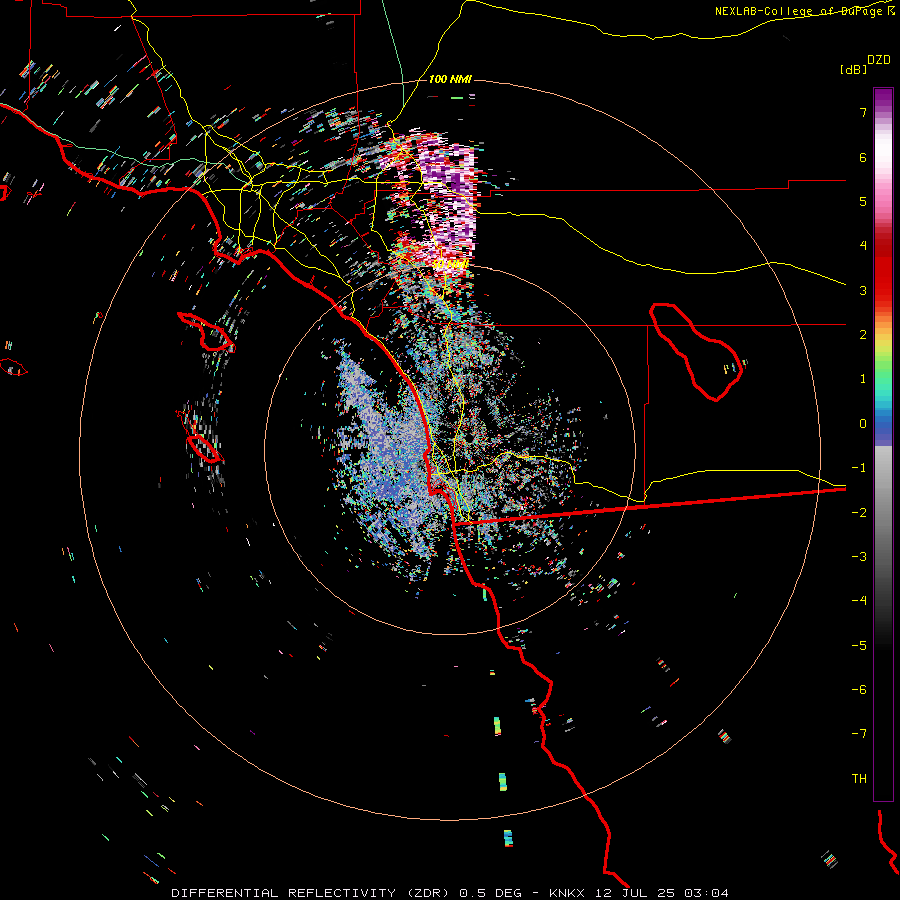The width and height of the screenshot is (900, 900).
Task: Click the positive 5 value on the dB scale
Action: (863, 201)
